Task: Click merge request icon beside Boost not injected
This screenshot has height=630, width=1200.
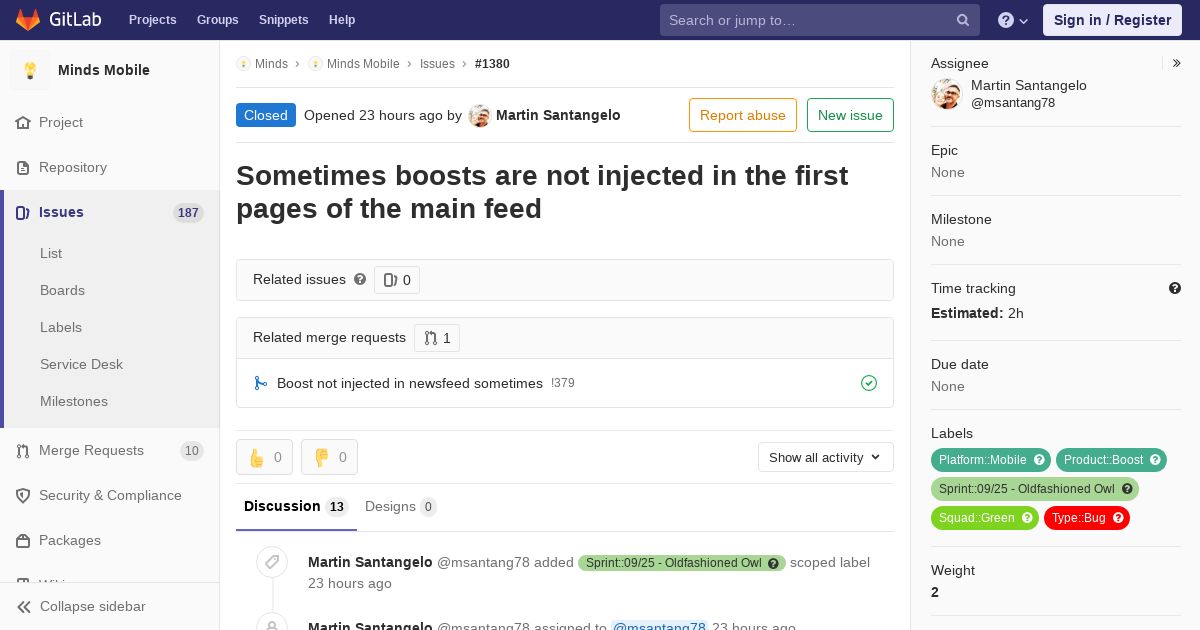Action: tap(260, 383)
